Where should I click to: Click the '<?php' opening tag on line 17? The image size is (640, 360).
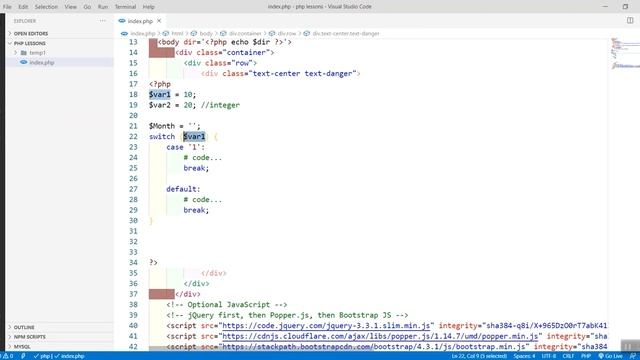click(160, 84)
